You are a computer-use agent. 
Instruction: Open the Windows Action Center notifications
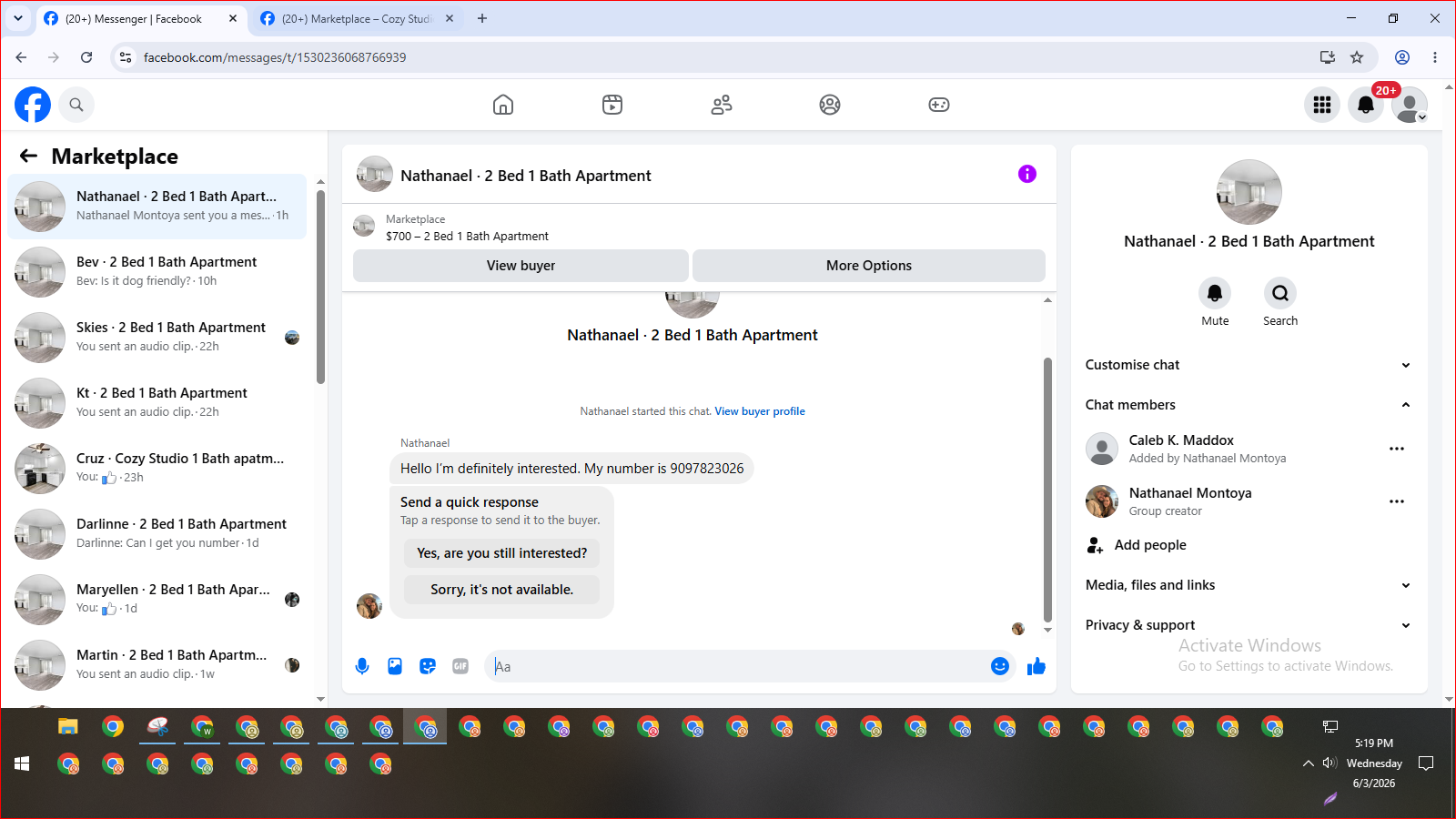pos(1426,763)
